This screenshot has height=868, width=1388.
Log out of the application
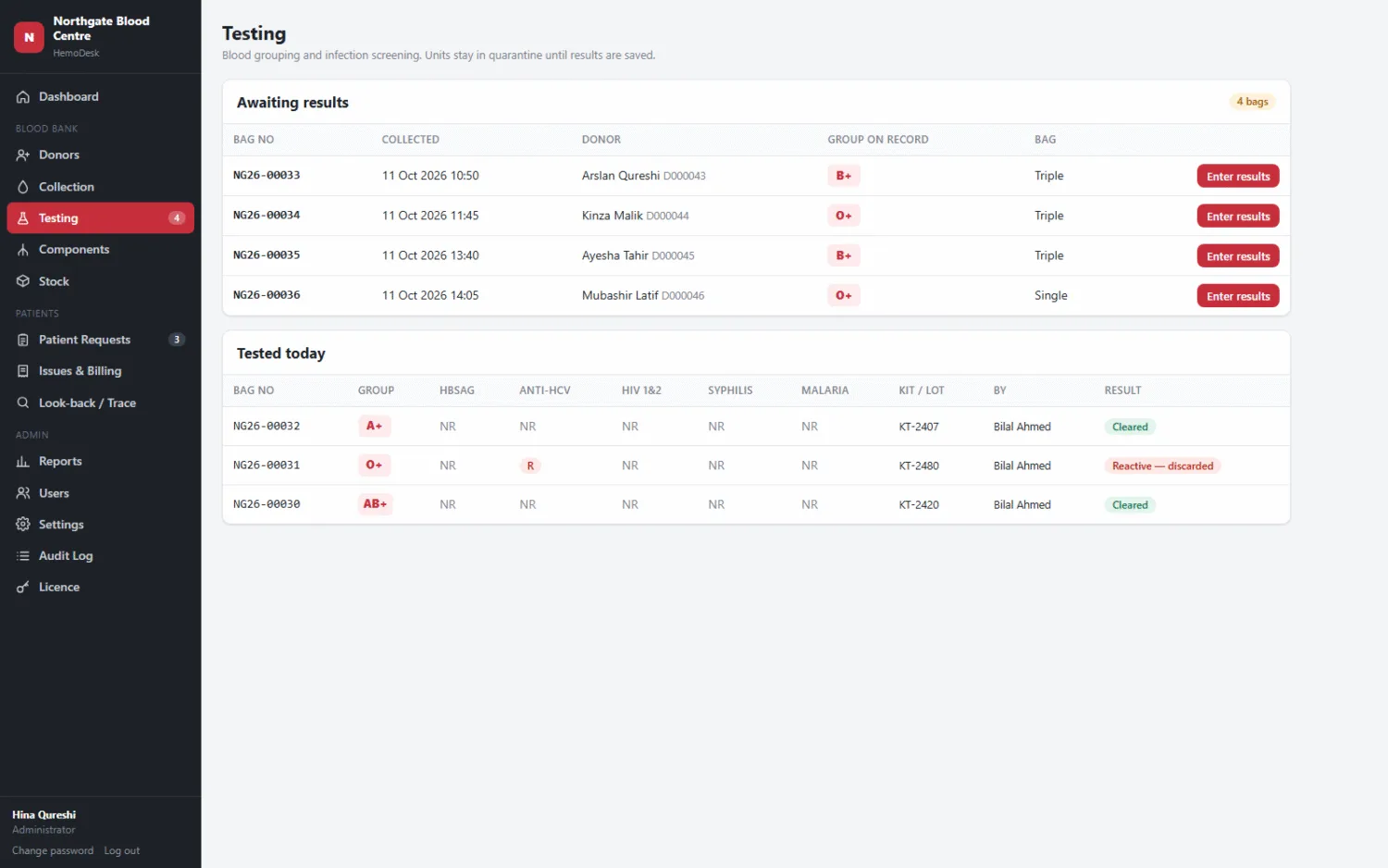[x=122, y=851]
